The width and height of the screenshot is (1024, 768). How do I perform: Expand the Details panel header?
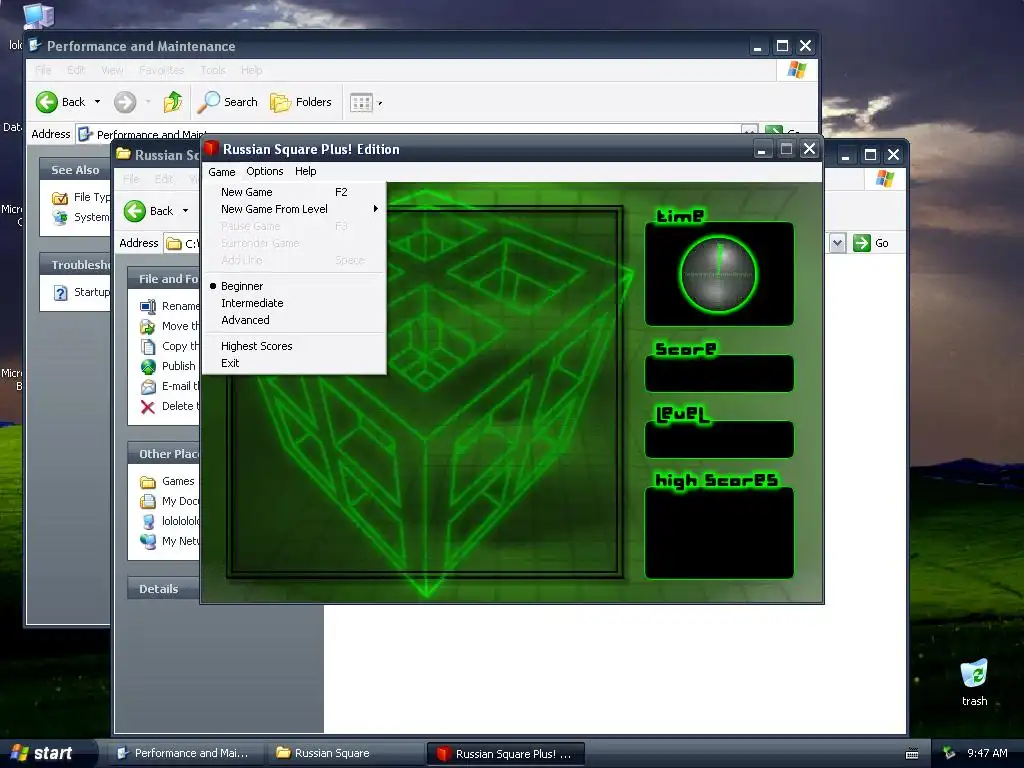tap(163, 588)
